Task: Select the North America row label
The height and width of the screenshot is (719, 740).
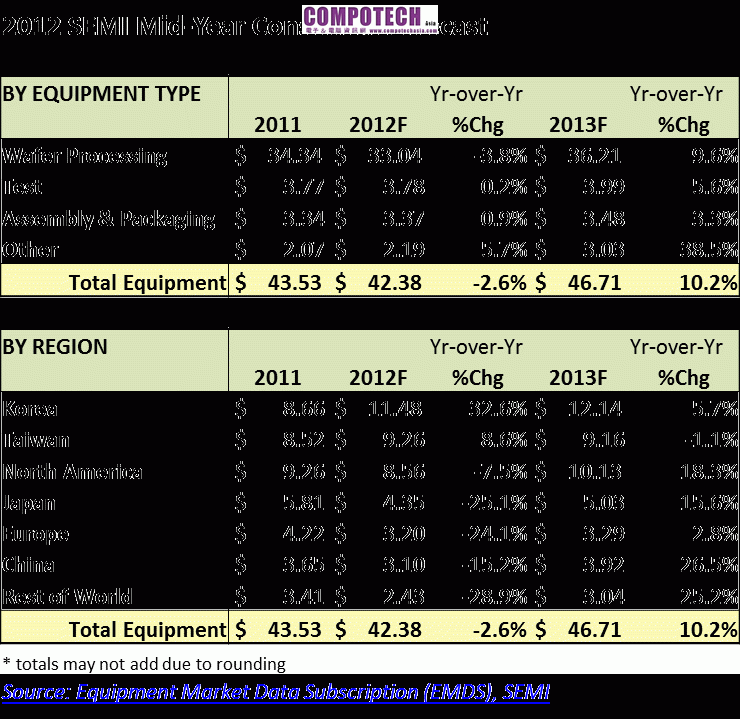Action: point(73,472)
